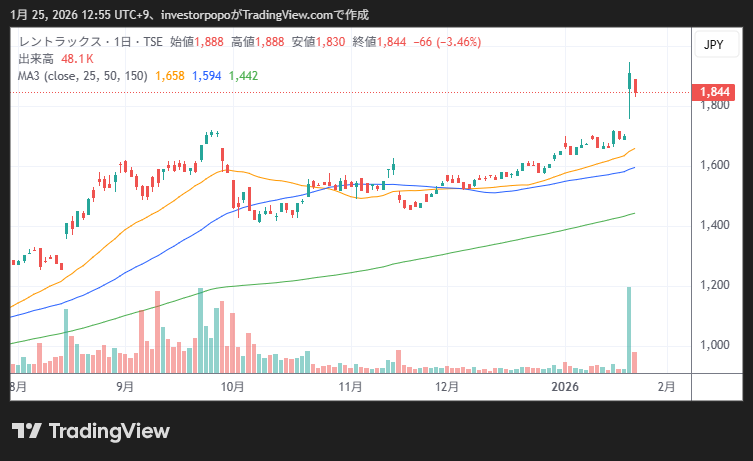
Task: Click the TradingView wordmark text
Action: click(x=108, y=431)
